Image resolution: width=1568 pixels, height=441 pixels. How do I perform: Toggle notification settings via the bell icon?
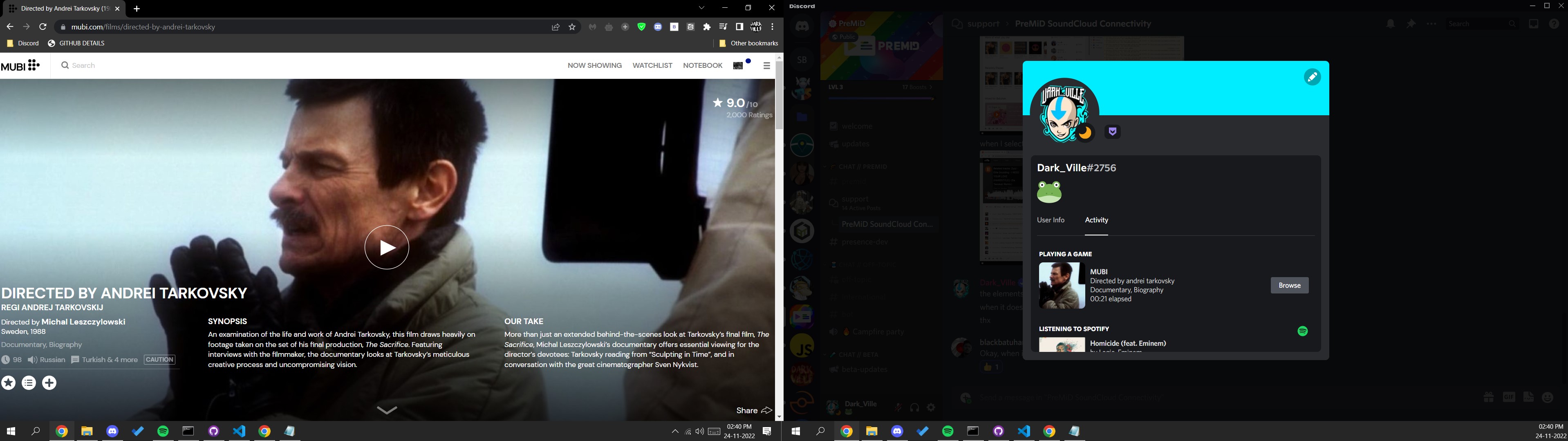coord(1391,23)
